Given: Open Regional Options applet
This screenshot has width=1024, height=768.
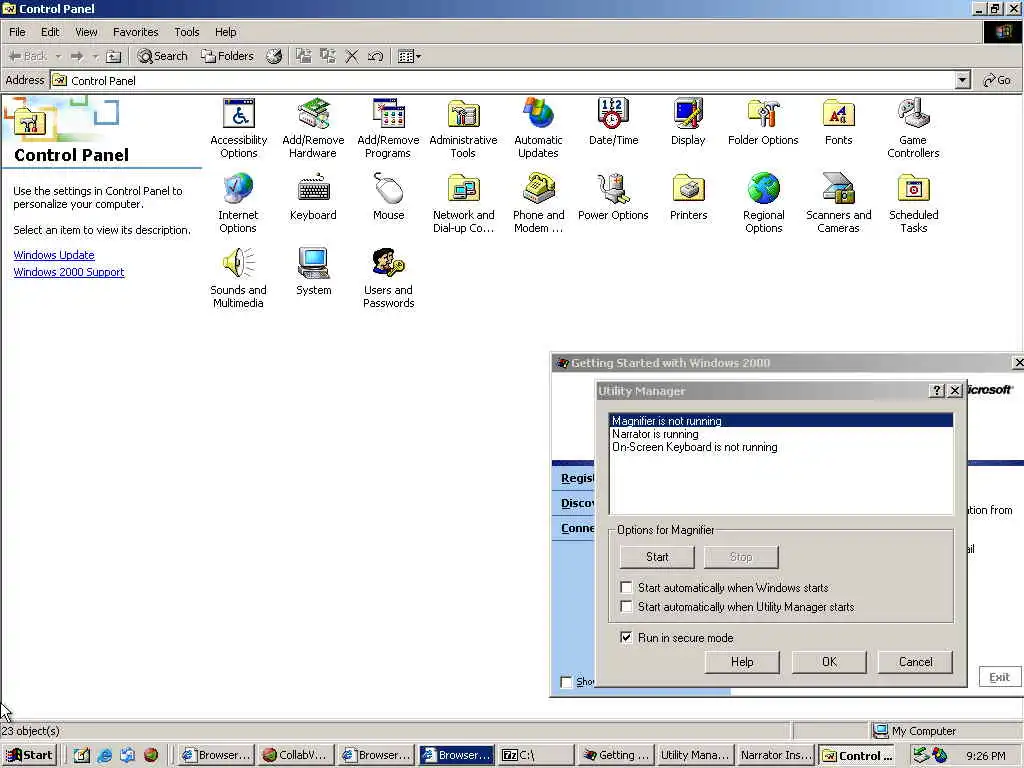Looking at the screenshot, I should click(x=763, y=203).
